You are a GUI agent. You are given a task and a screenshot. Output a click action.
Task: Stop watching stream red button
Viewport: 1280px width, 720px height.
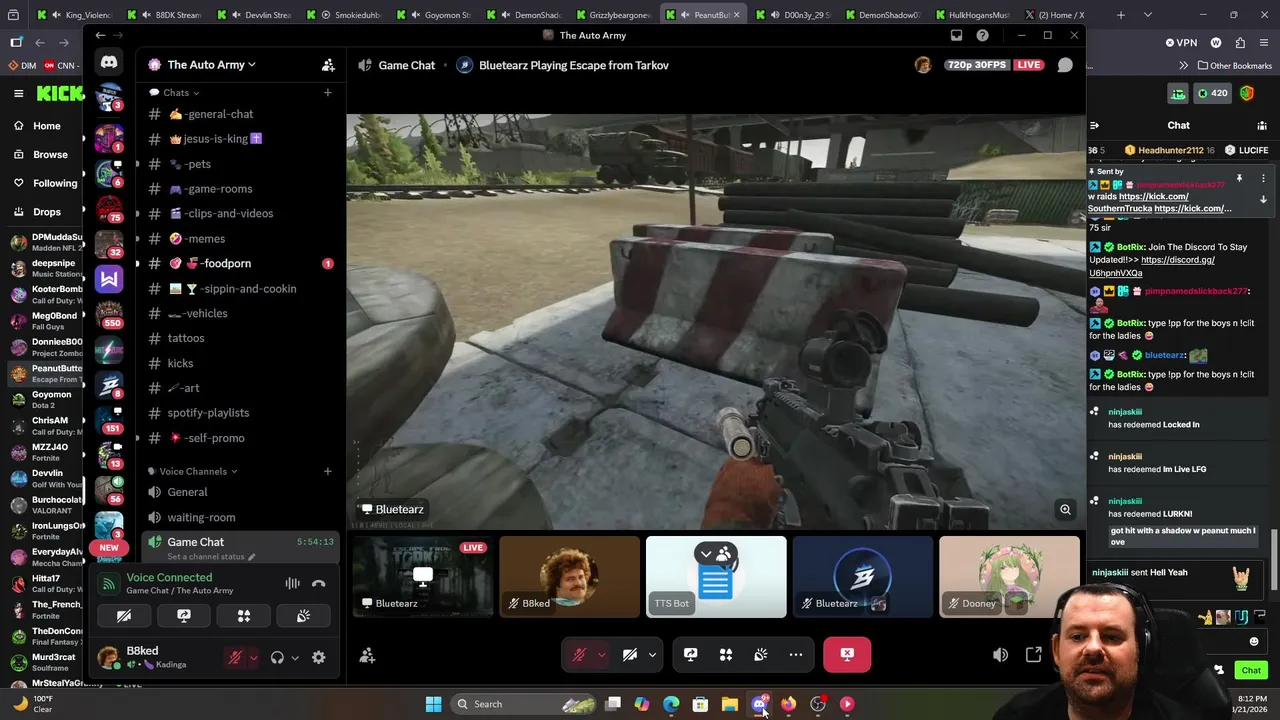pos(847,654)
